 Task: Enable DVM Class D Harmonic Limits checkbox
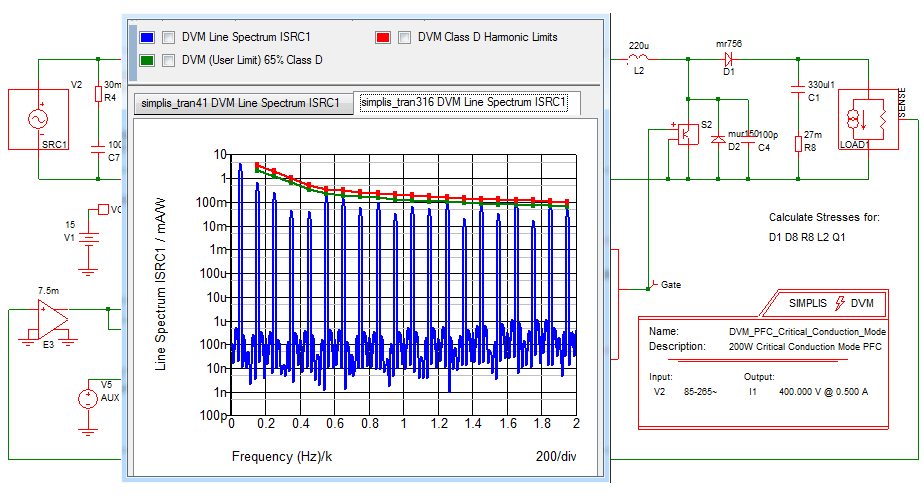pos(405,38)
